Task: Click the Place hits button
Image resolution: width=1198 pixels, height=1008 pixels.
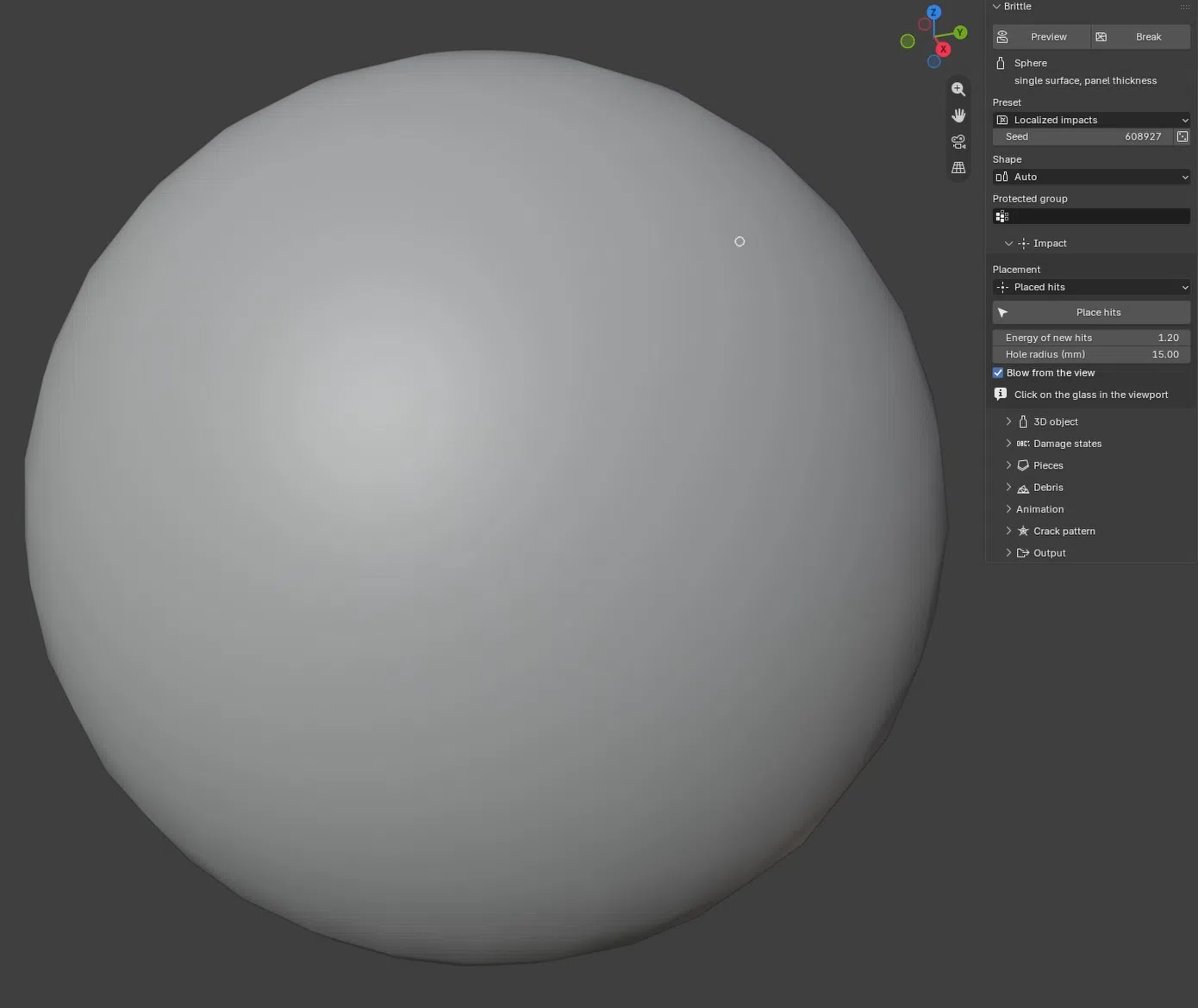Action: click(x=1091, y=313)
